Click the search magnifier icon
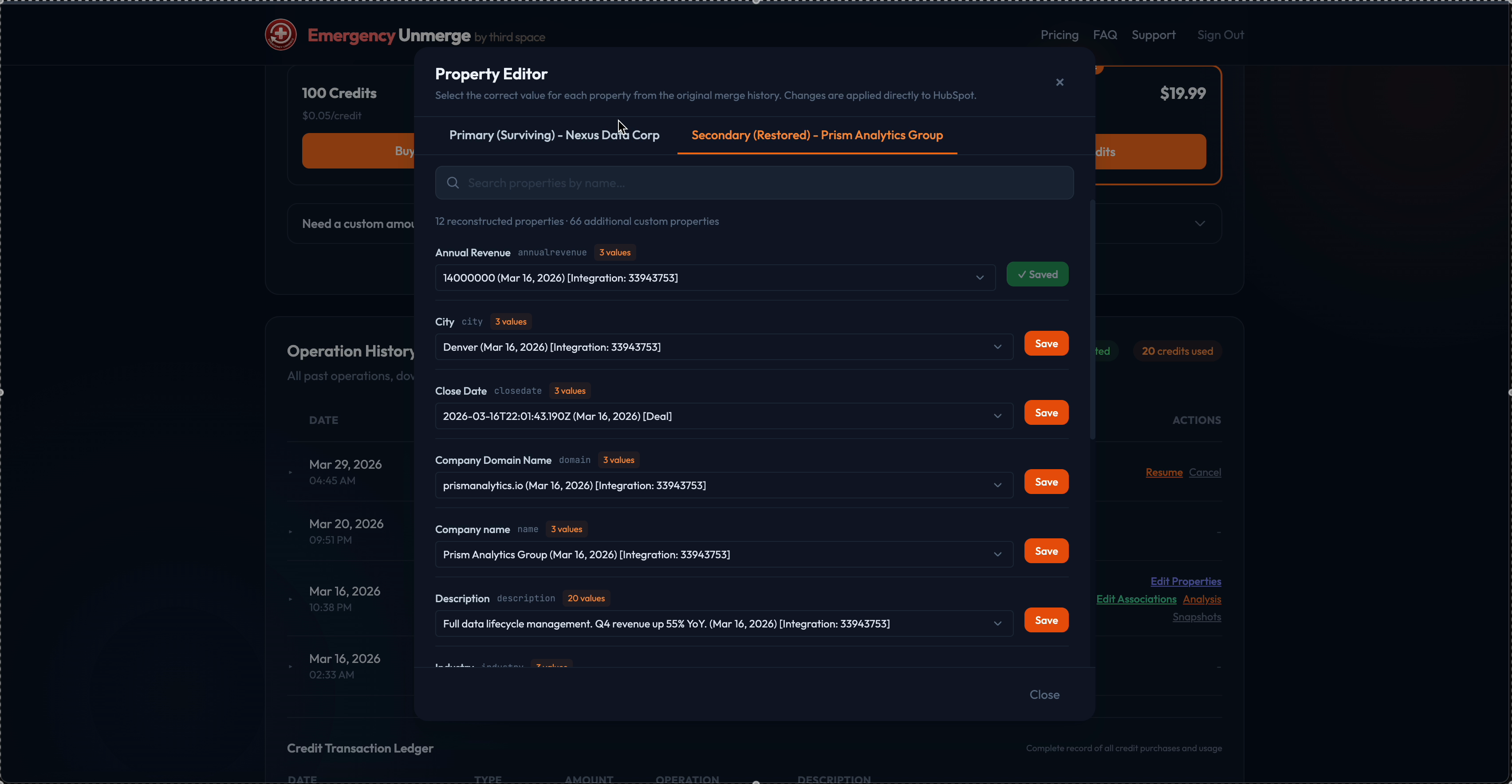This screenshot has height=784, width=1512. (453, 183)
